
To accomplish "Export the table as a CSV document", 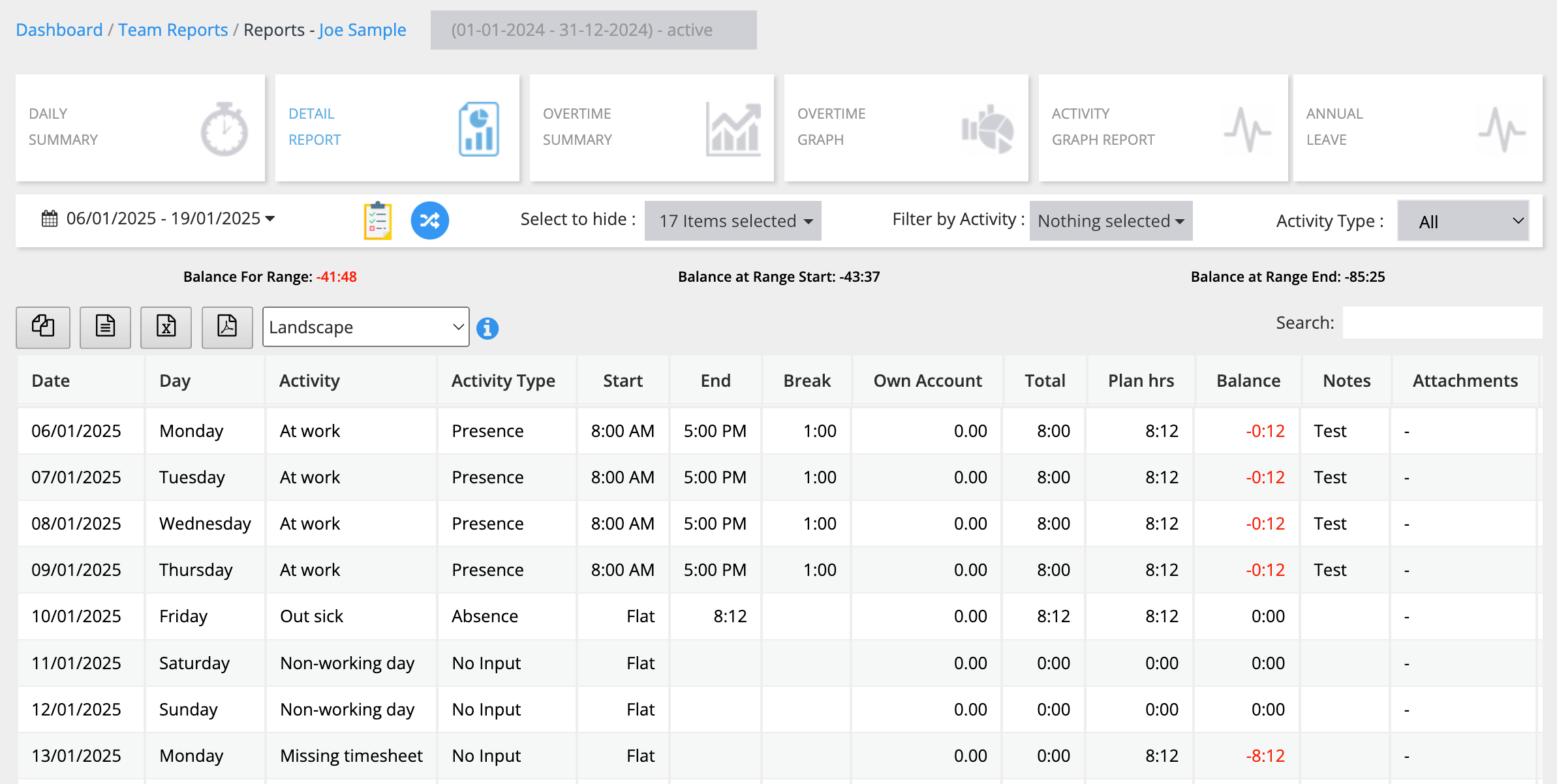I will pos(105,326).
